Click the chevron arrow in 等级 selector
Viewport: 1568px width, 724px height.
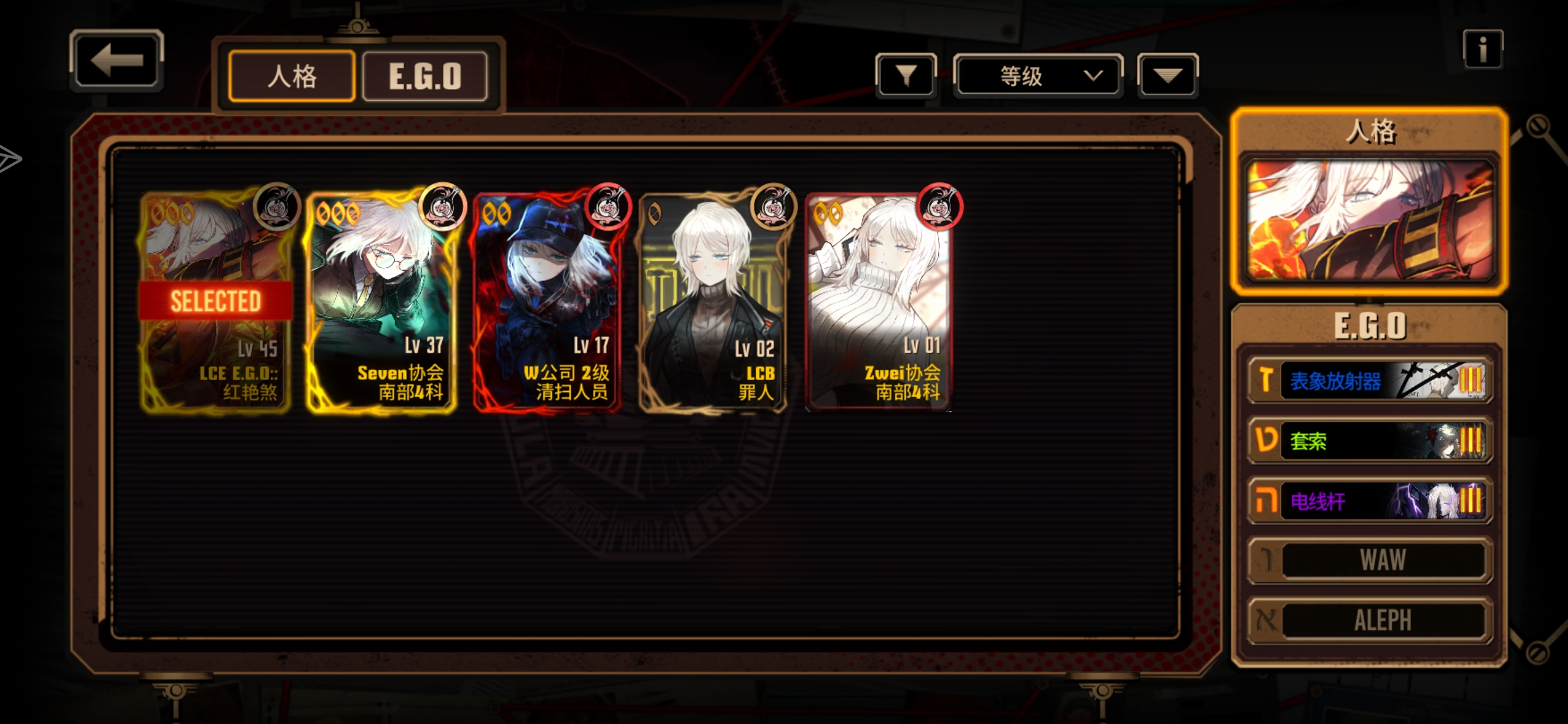coord(1093,75)
